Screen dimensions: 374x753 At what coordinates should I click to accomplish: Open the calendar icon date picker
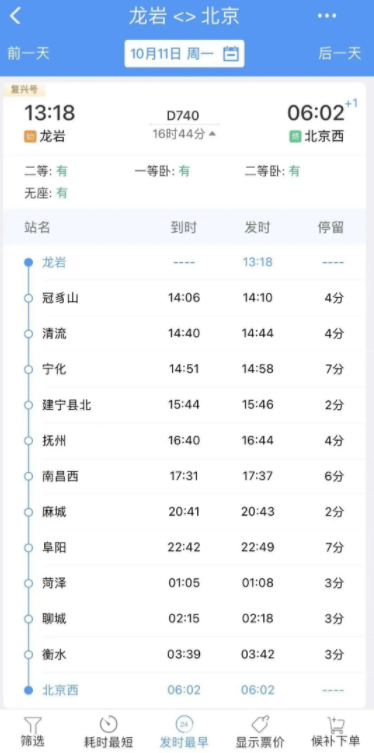click(231, 53)
